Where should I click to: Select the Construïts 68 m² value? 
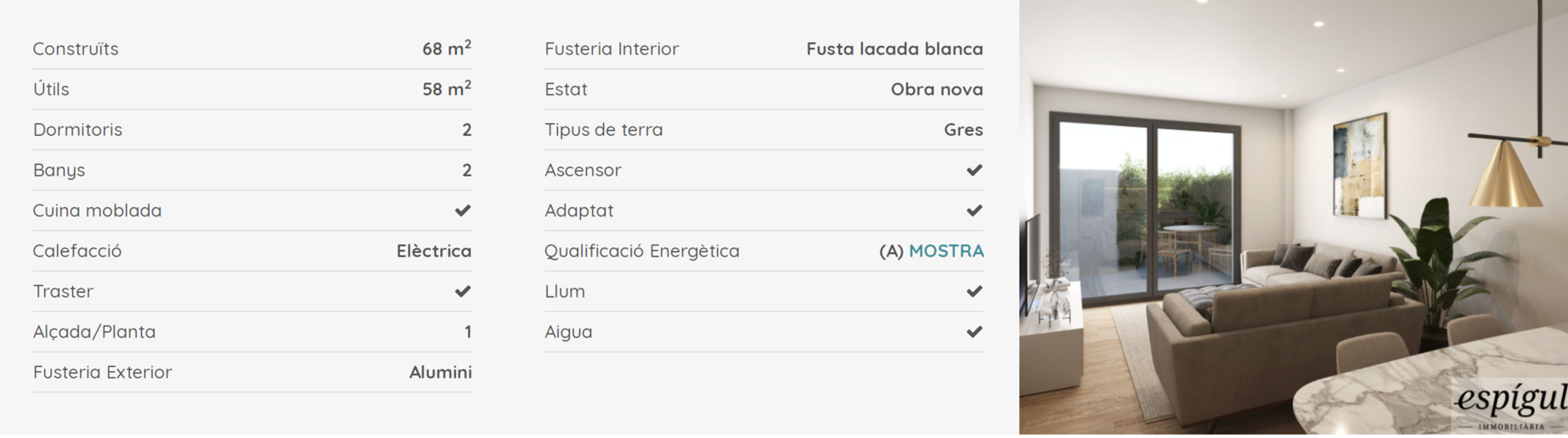(x=447, y=48)
